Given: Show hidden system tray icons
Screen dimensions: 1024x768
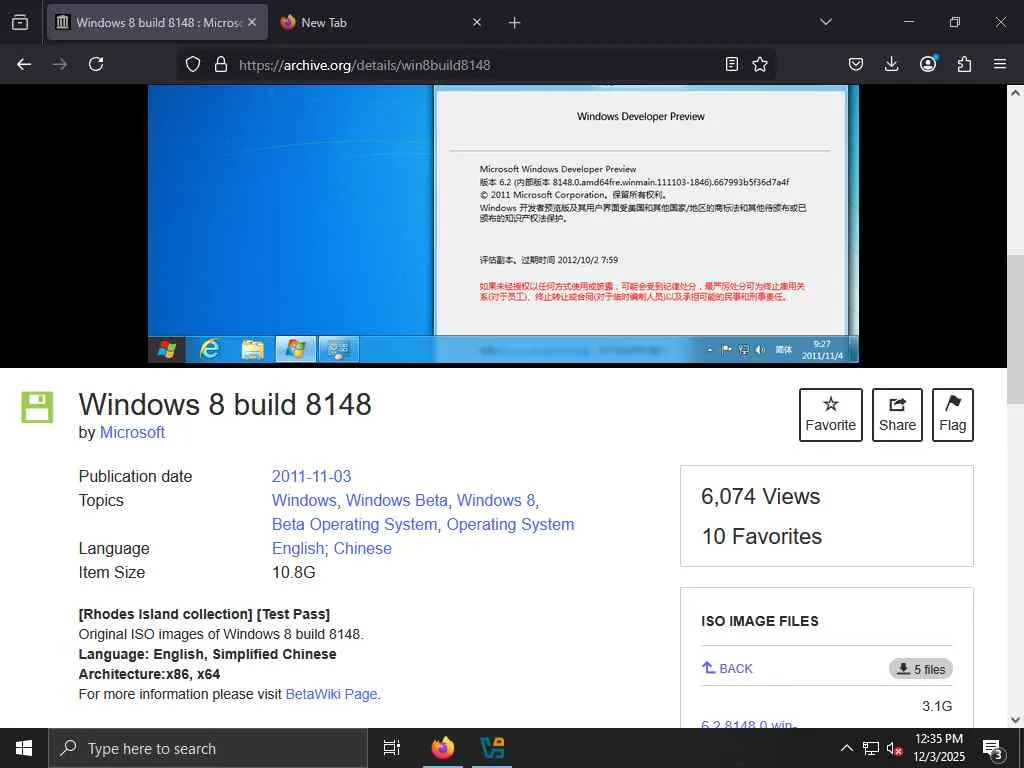Looking at the screenshot, I should (846, 748).
